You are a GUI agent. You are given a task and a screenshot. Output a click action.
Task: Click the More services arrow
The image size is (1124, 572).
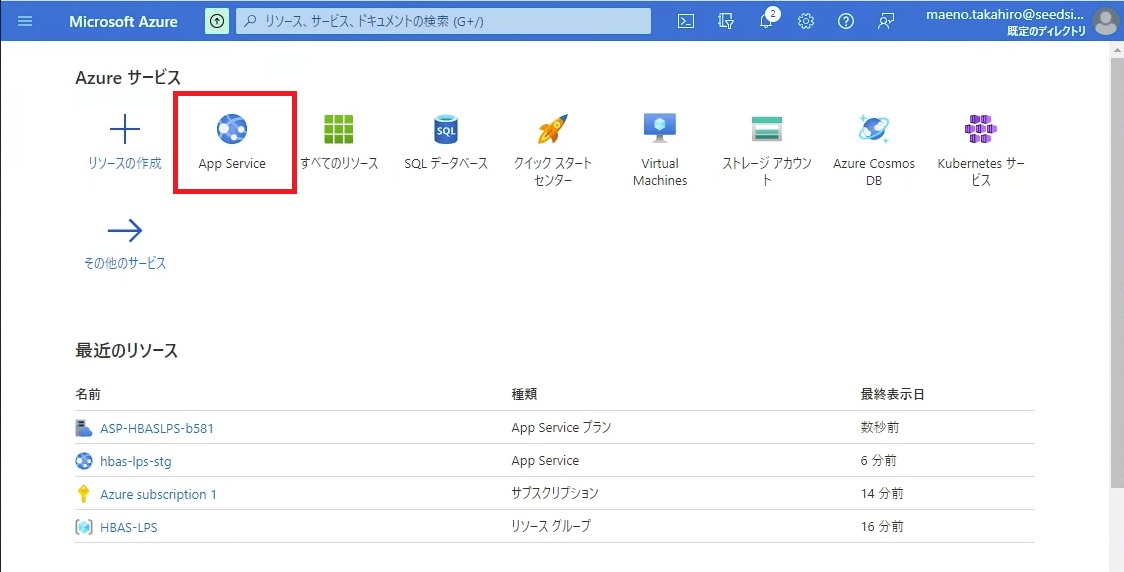pos(124,231)
